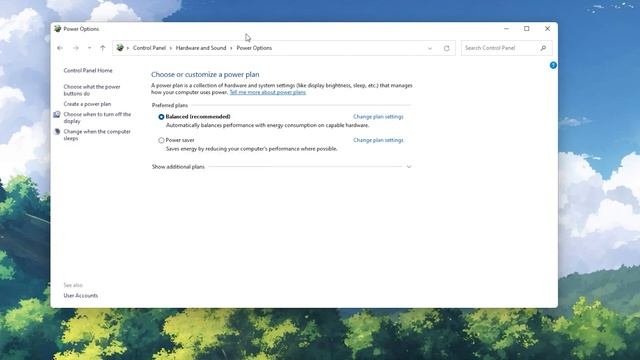Refresh the Power Options page
Screen dimensions: 640x360
pyautogui.click(x=447, y=48)
